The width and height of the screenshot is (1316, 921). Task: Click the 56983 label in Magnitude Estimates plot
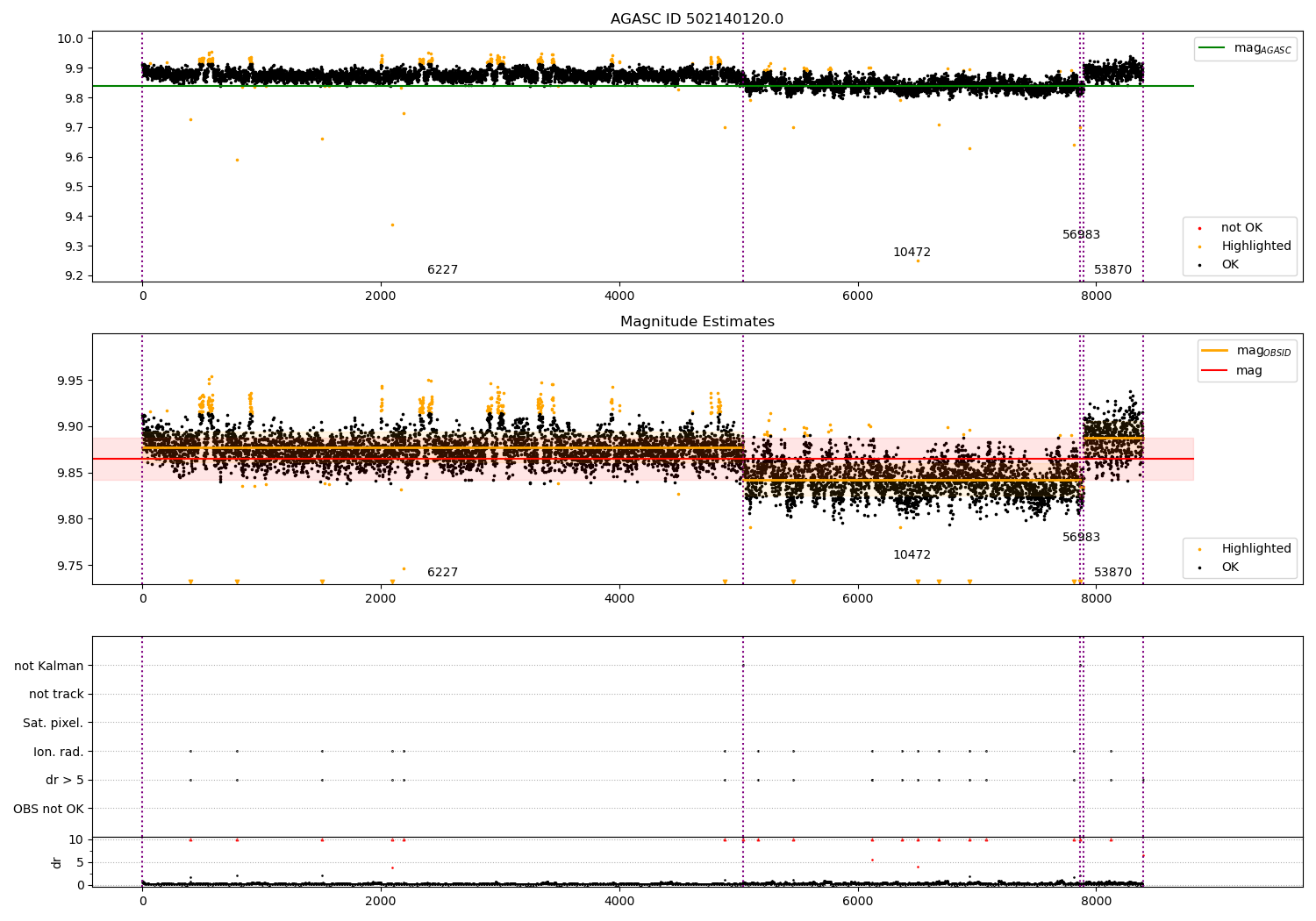pos(1081,538)
